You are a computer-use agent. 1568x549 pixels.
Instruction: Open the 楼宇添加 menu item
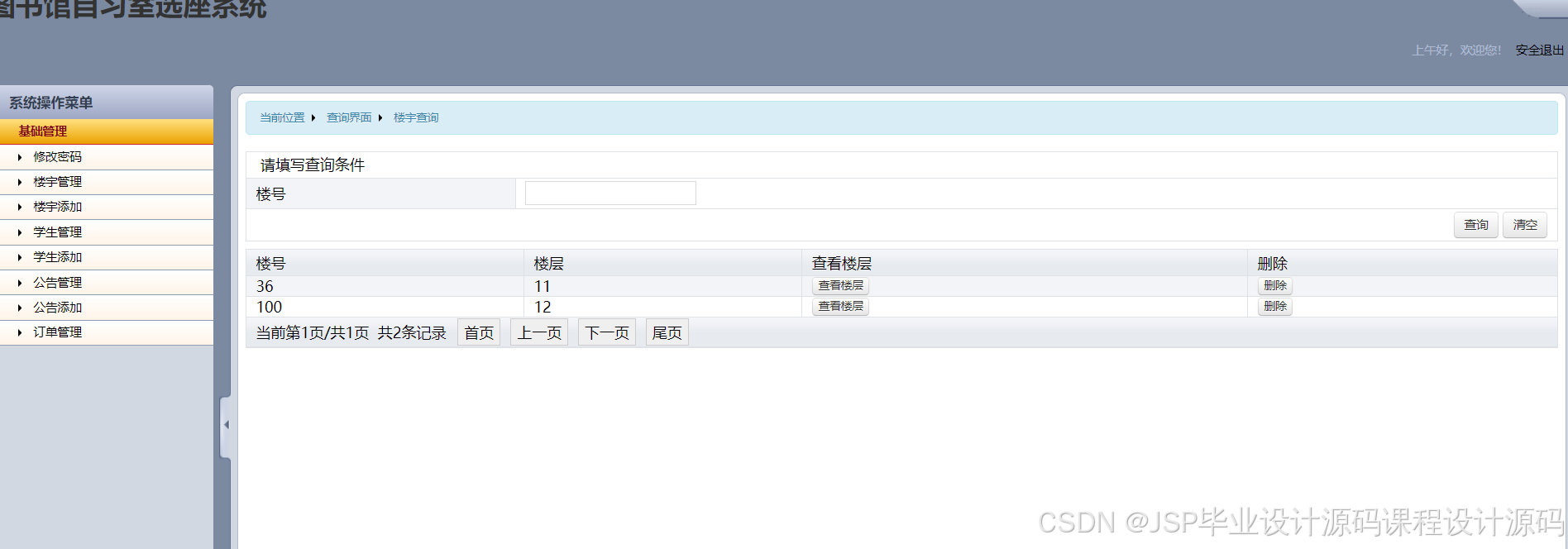click(107, 207)
